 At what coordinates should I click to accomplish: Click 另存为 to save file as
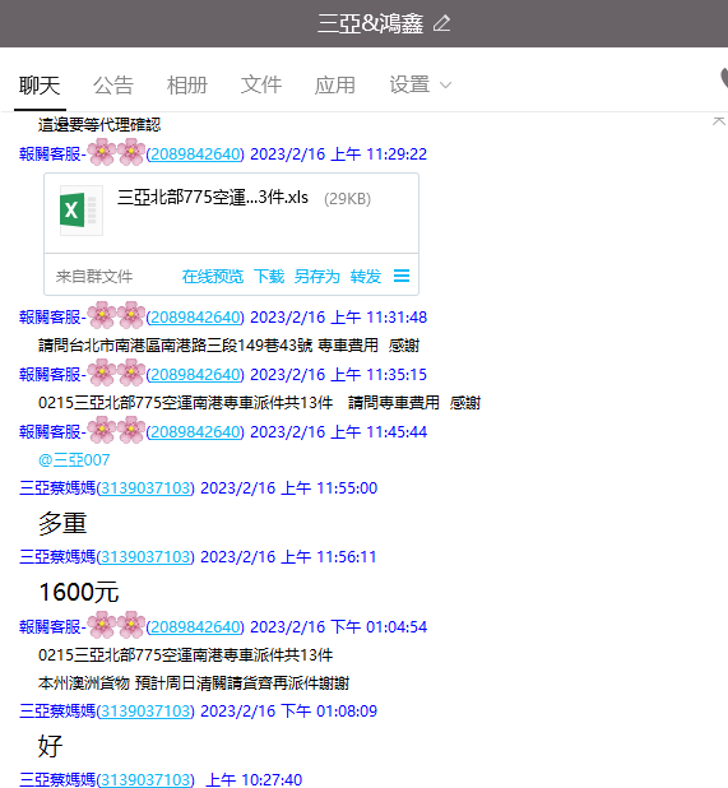316,276
